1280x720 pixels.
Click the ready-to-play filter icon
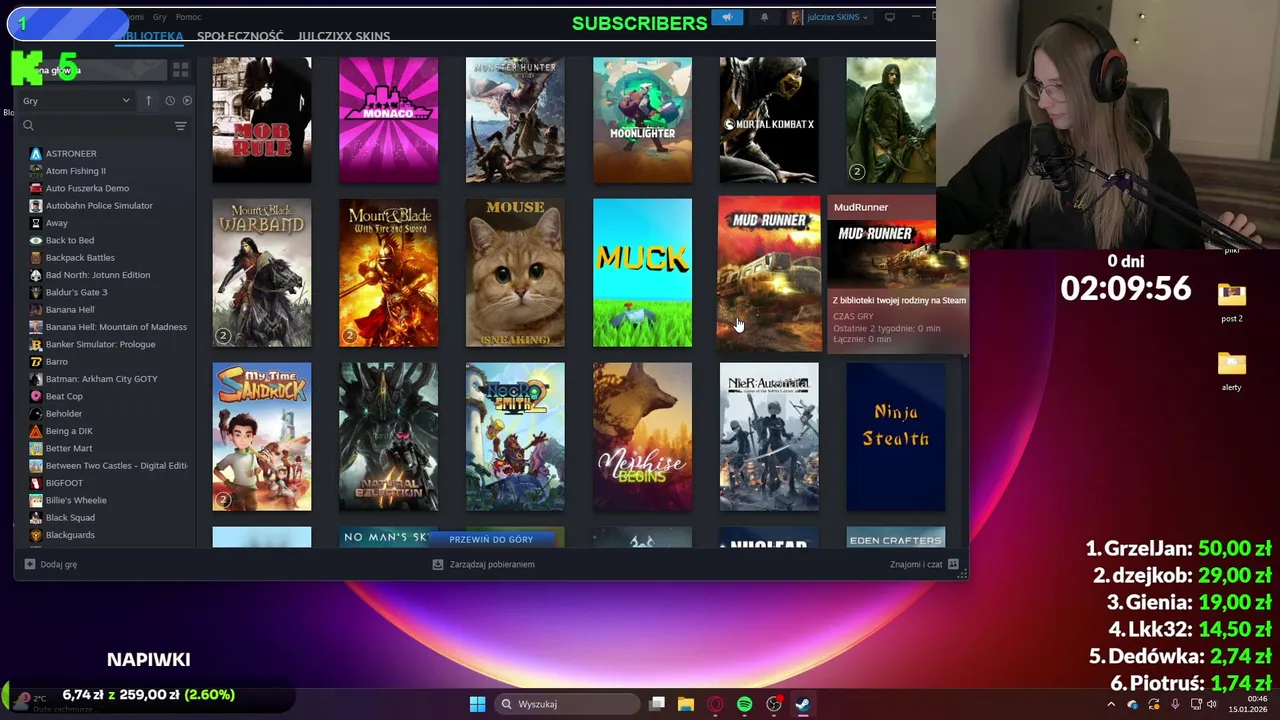click(187, 100)
